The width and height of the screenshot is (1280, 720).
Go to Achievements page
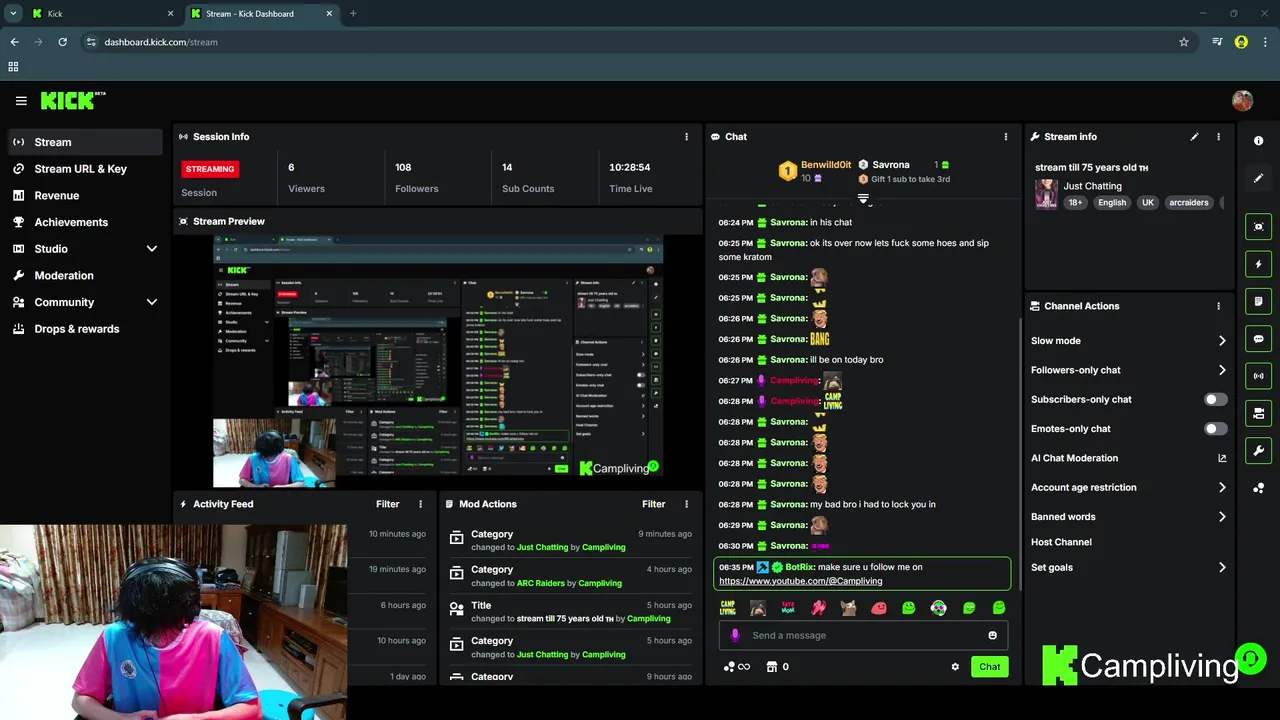point(85,222)
